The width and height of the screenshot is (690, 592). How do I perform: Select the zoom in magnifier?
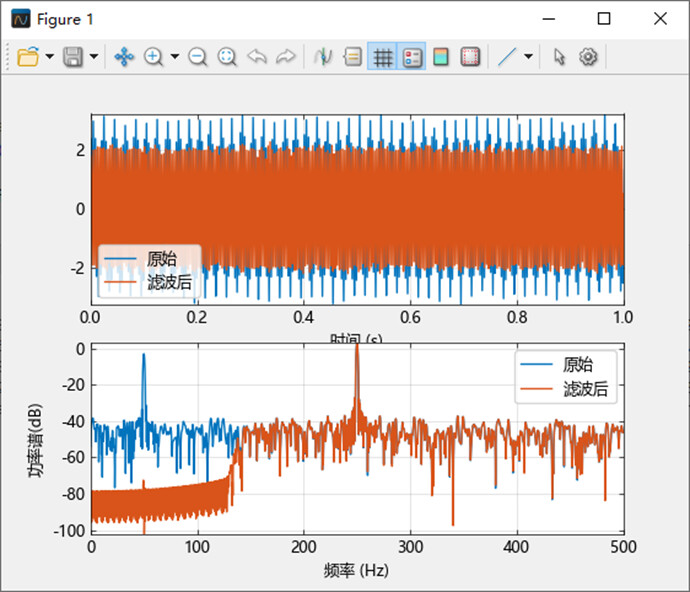154,57
